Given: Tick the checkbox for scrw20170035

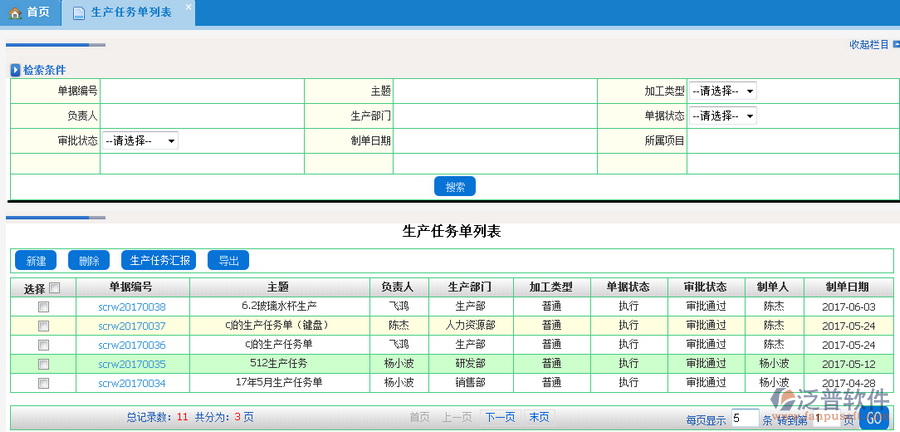Looking at the screenshot, I should click(x=43, y=364).
